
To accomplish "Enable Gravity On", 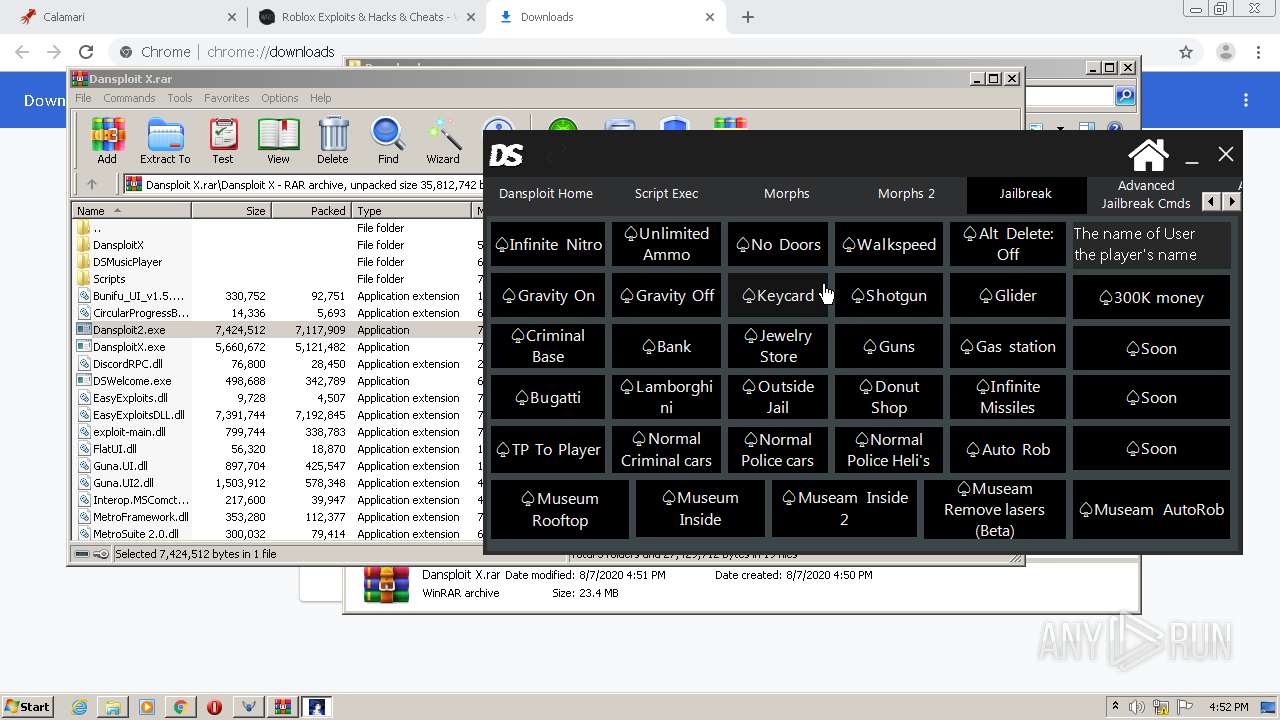I will pos(549,296).
